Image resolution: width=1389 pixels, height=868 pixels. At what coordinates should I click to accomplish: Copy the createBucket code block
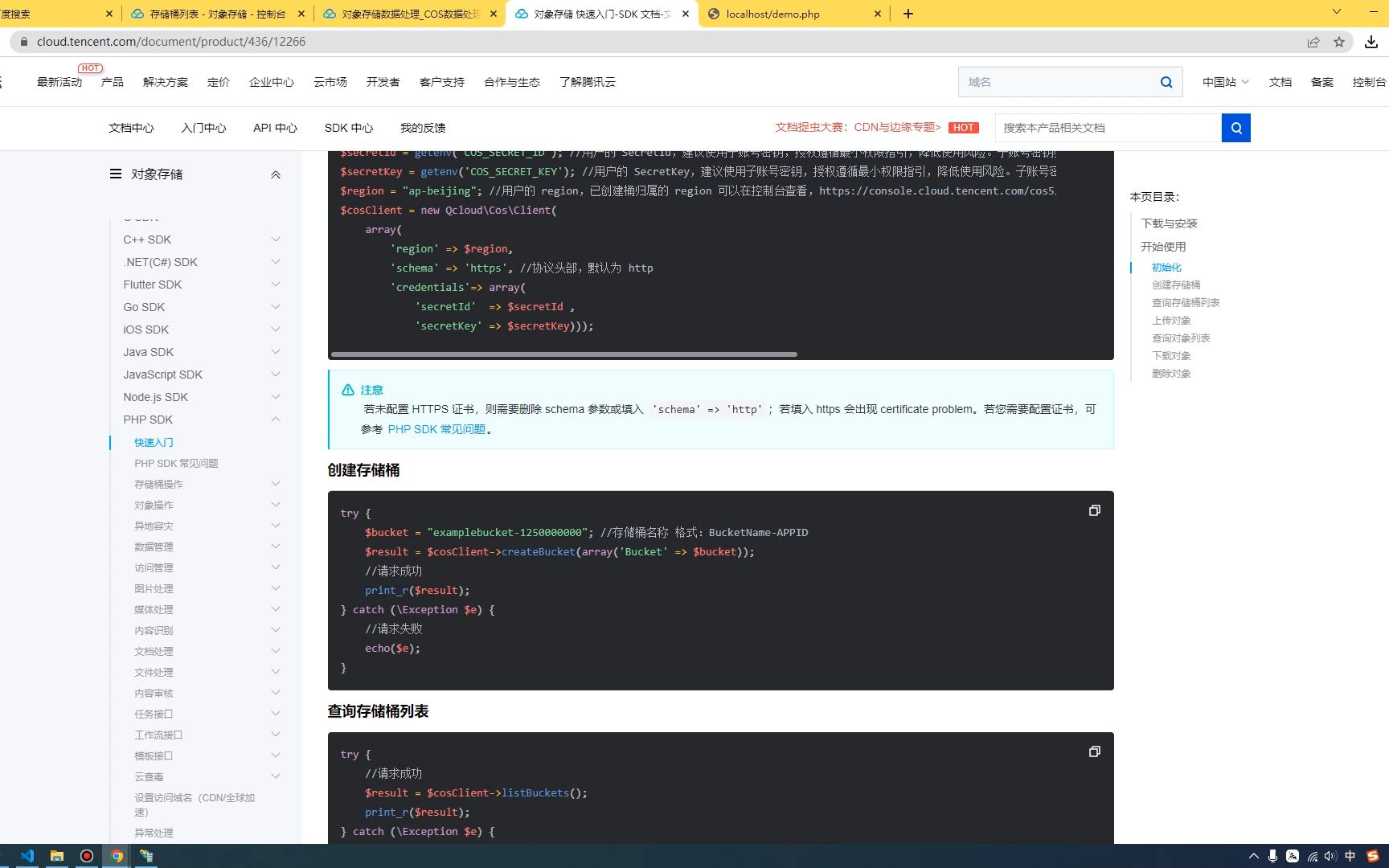pyautogui.click(x=1094, y=510)
